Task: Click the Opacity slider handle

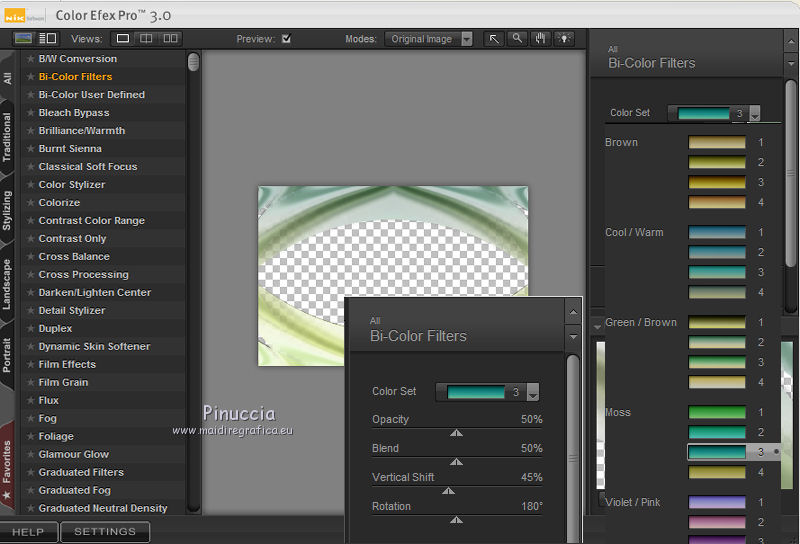Action: 456,433
